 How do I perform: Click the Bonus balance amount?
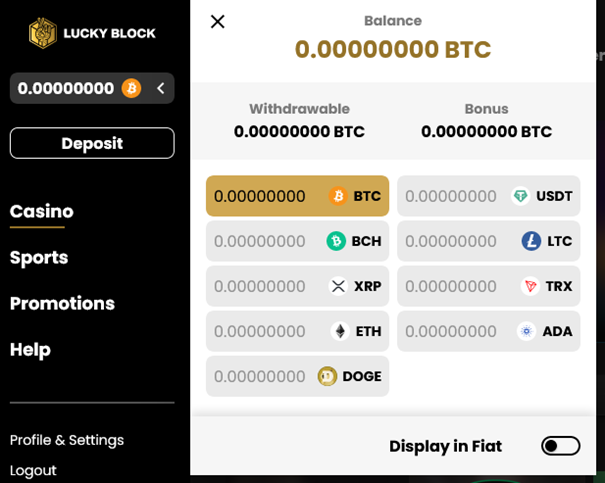487,132
